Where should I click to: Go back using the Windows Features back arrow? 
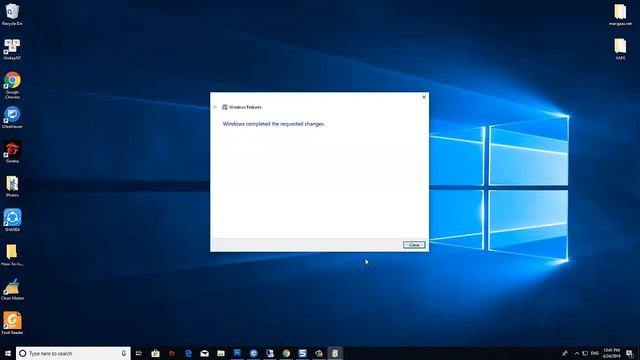point(215,107)
